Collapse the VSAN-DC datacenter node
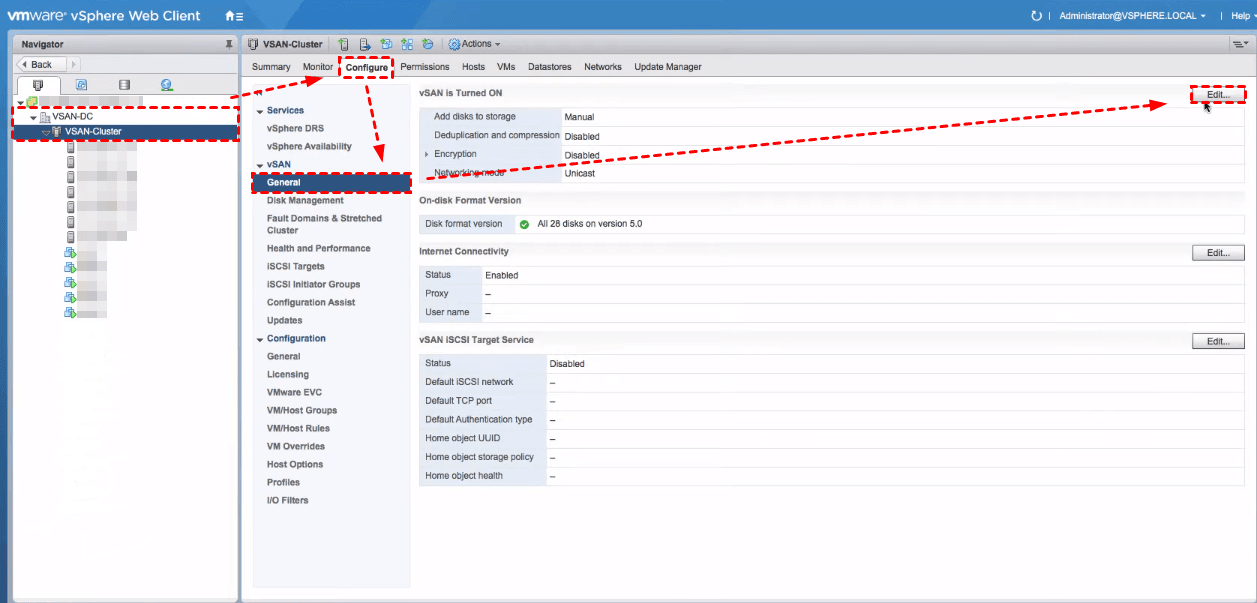The width and height of the screenshot is (1257, 603). point(33,117)
